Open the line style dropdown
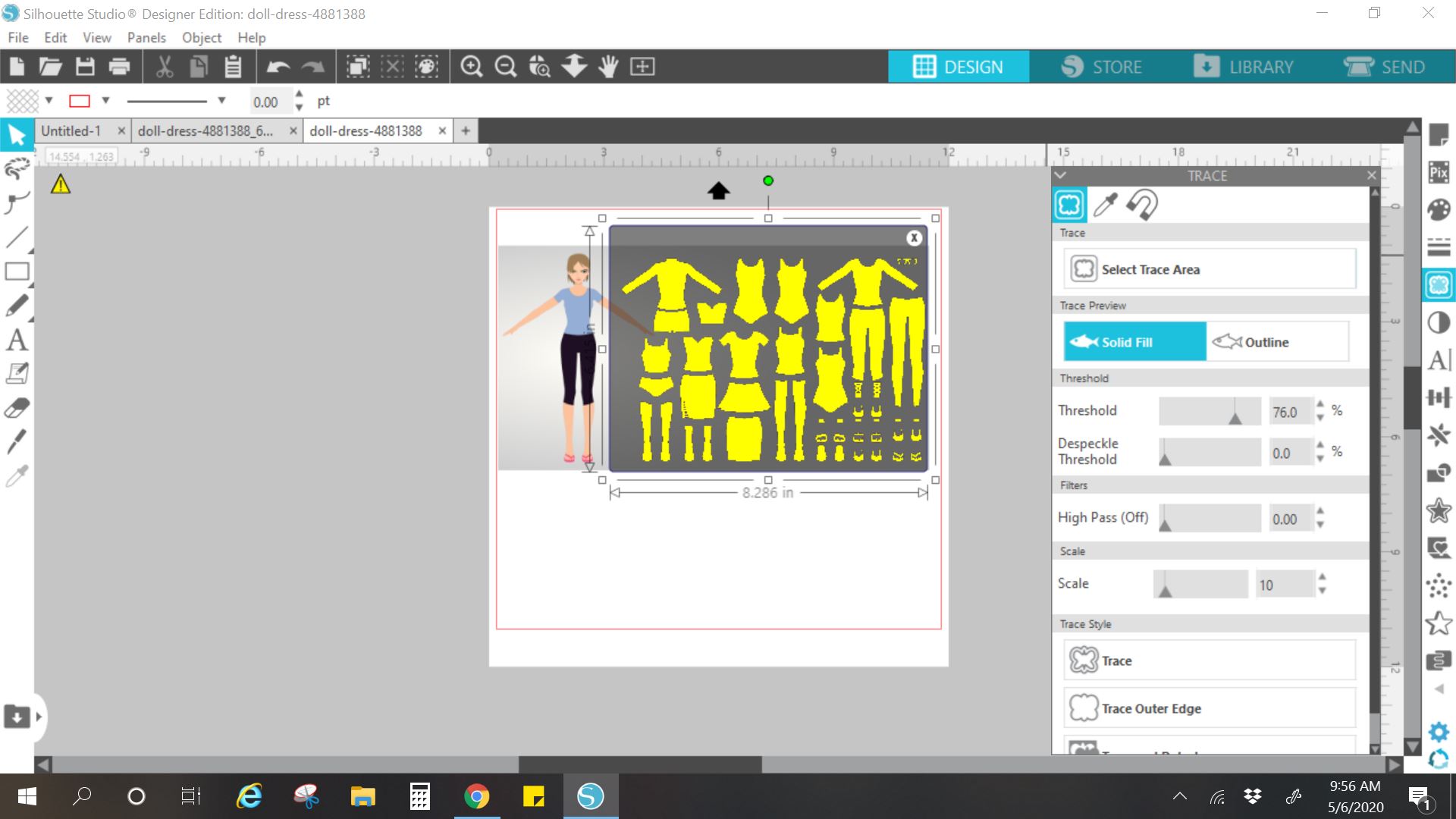 221,101
